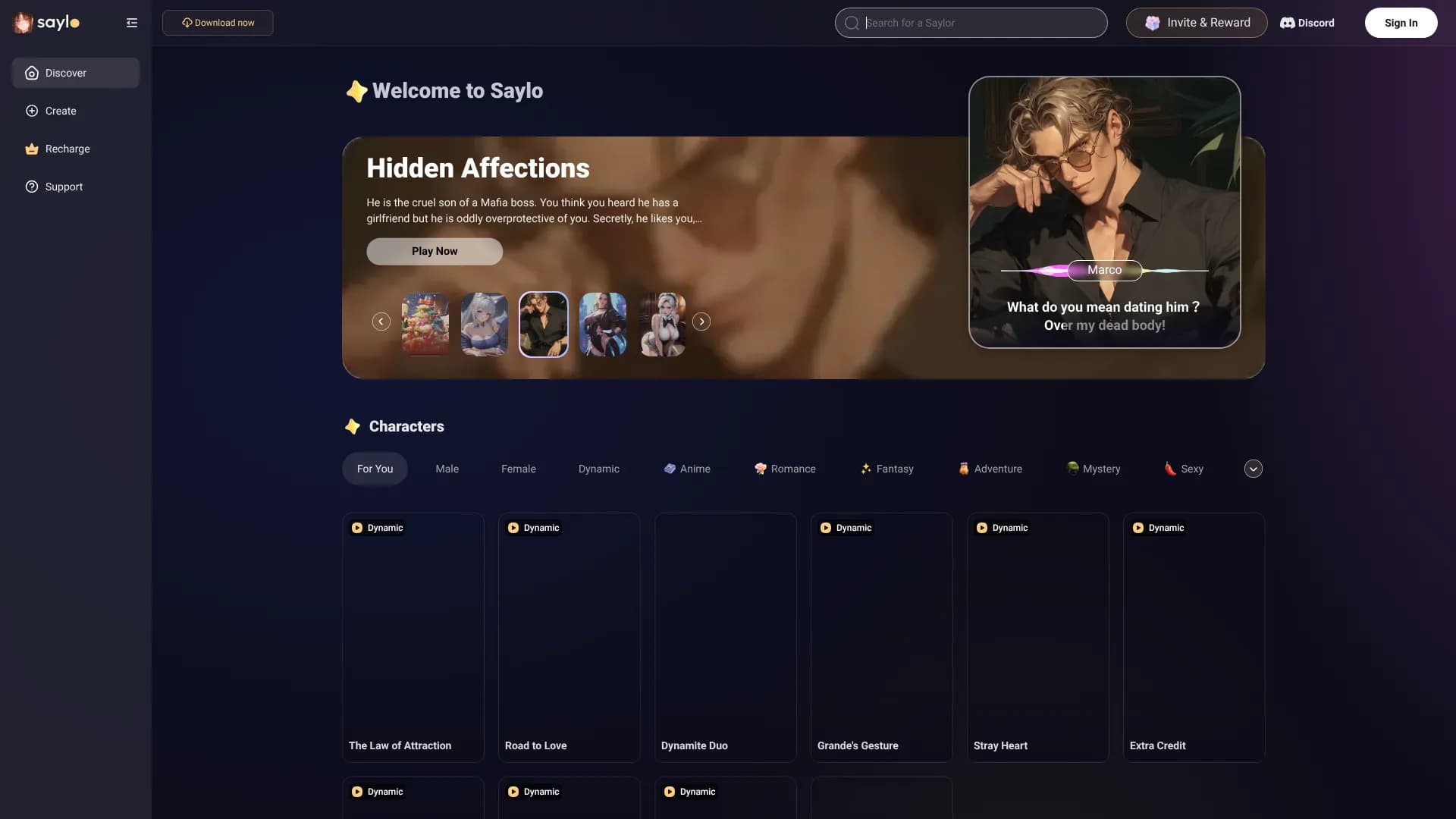This screenshot has height=819, width=1456.
Task: Open the Grande's Gesture card
Action: (882, 638)
